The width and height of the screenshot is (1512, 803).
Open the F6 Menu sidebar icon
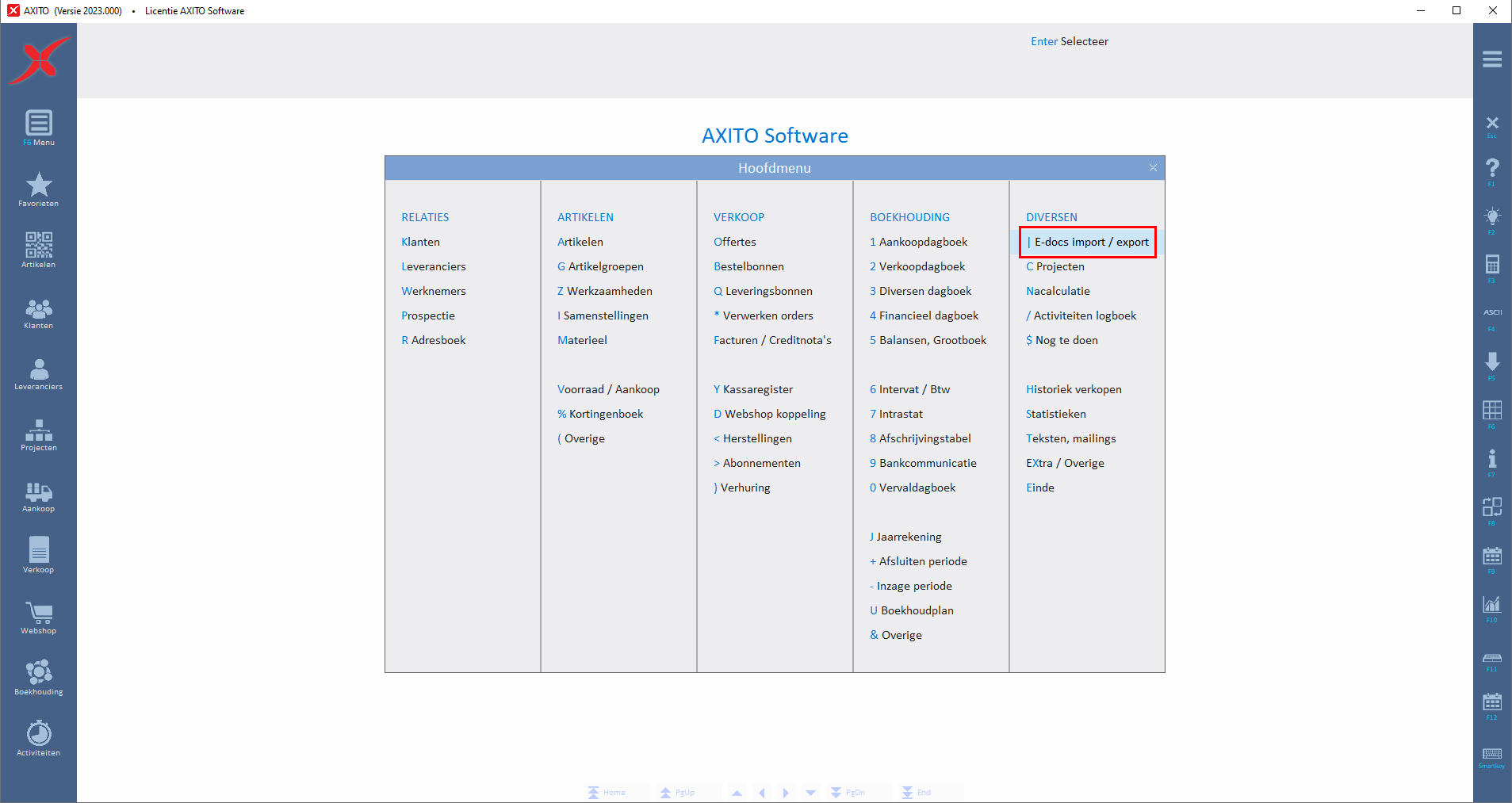(38, 128)
